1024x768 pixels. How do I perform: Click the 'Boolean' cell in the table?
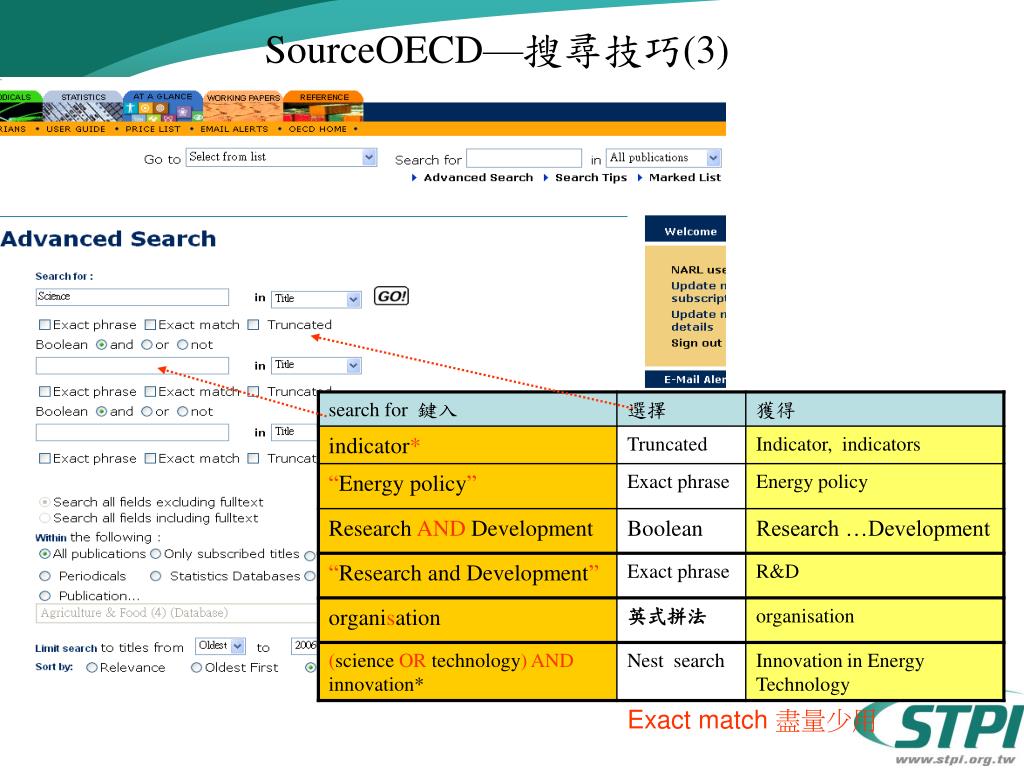[x=681, y=530]
